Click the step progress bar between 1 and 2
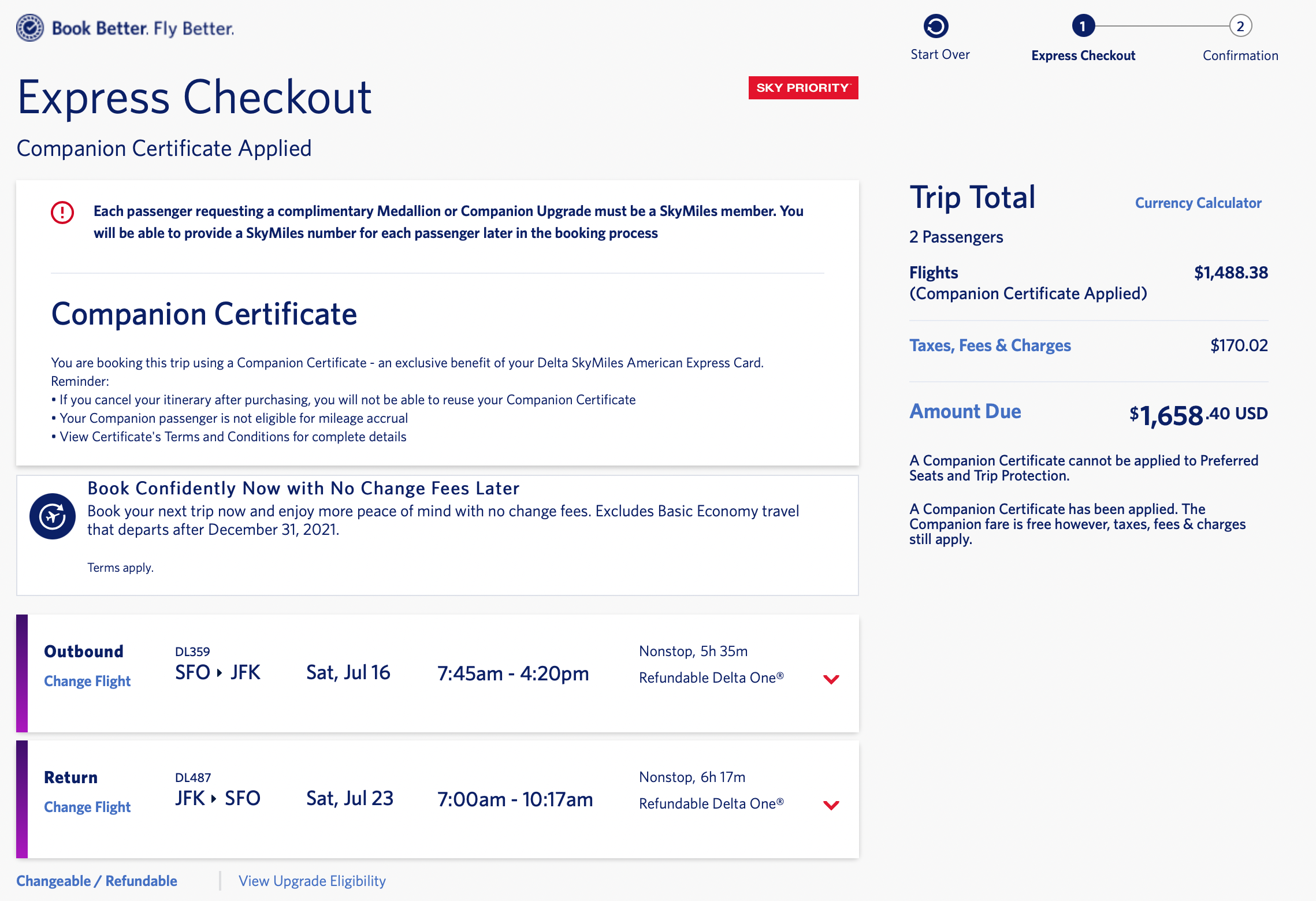Screen dimensions: 1316x901 pyautogui.click(x=1161, y=26)
